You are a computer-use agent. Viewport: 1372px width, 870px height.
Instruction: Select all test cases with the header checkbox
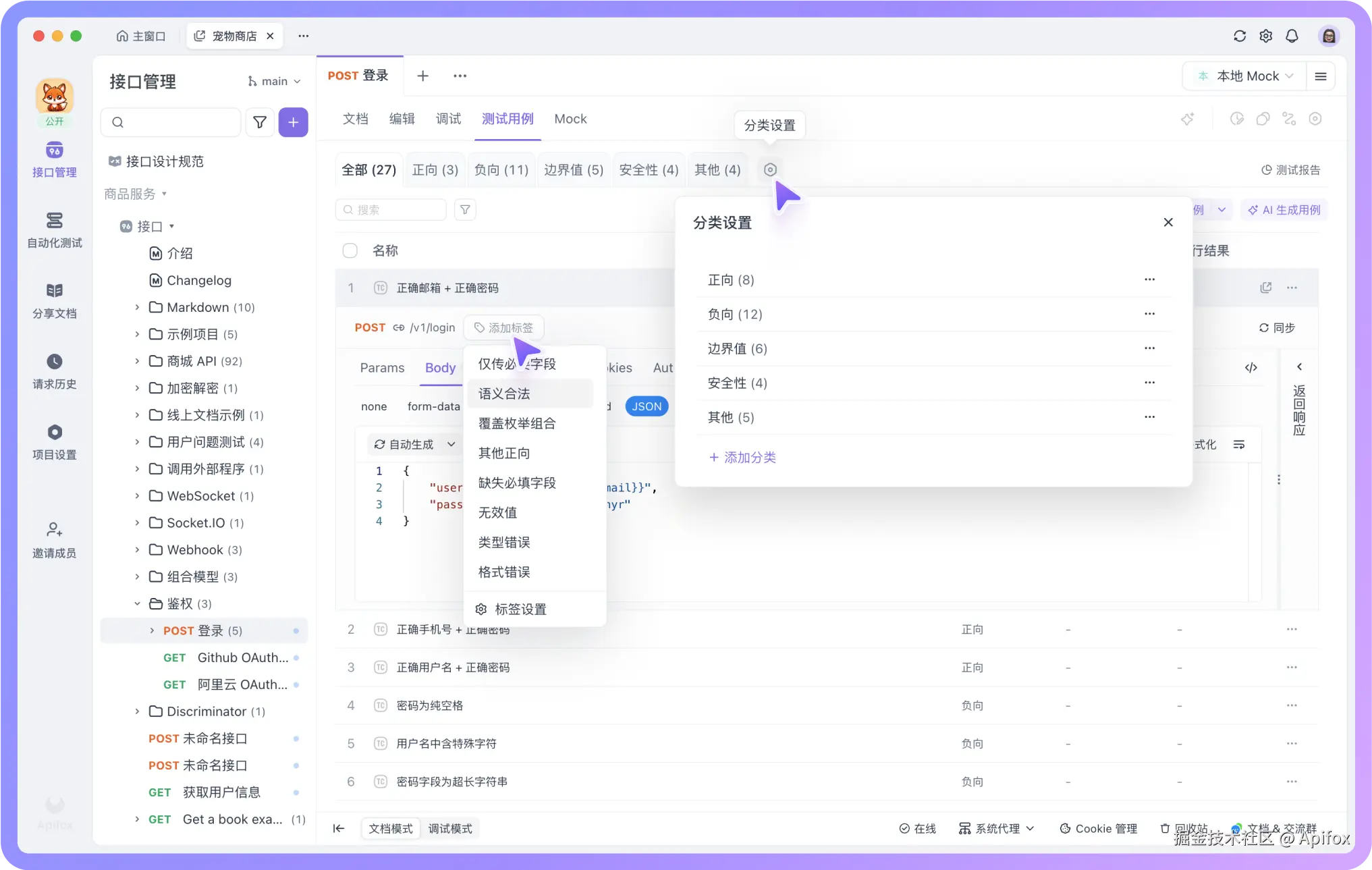350,250
